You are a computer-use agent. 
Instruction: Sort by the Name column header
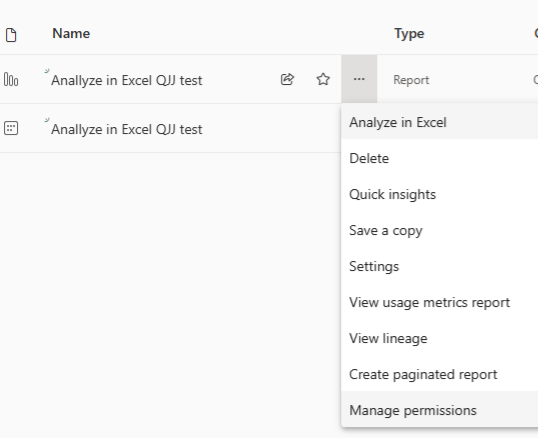pos(71,34)
